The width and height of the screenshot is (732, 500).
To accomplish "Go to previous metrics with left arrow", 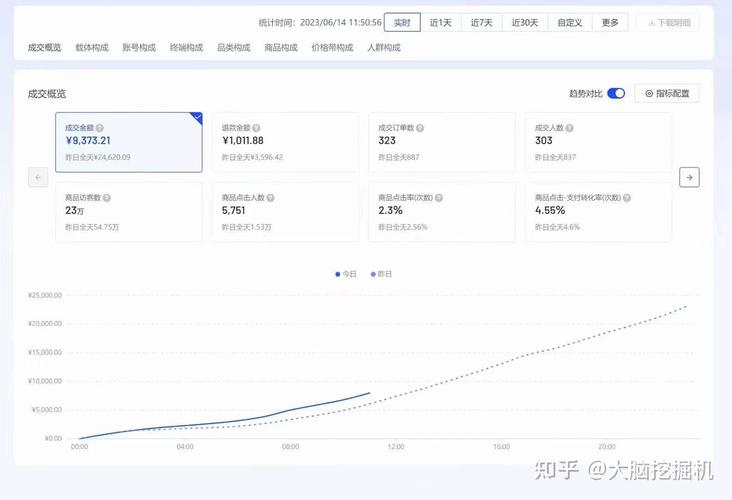I will [x=38, y=177].
